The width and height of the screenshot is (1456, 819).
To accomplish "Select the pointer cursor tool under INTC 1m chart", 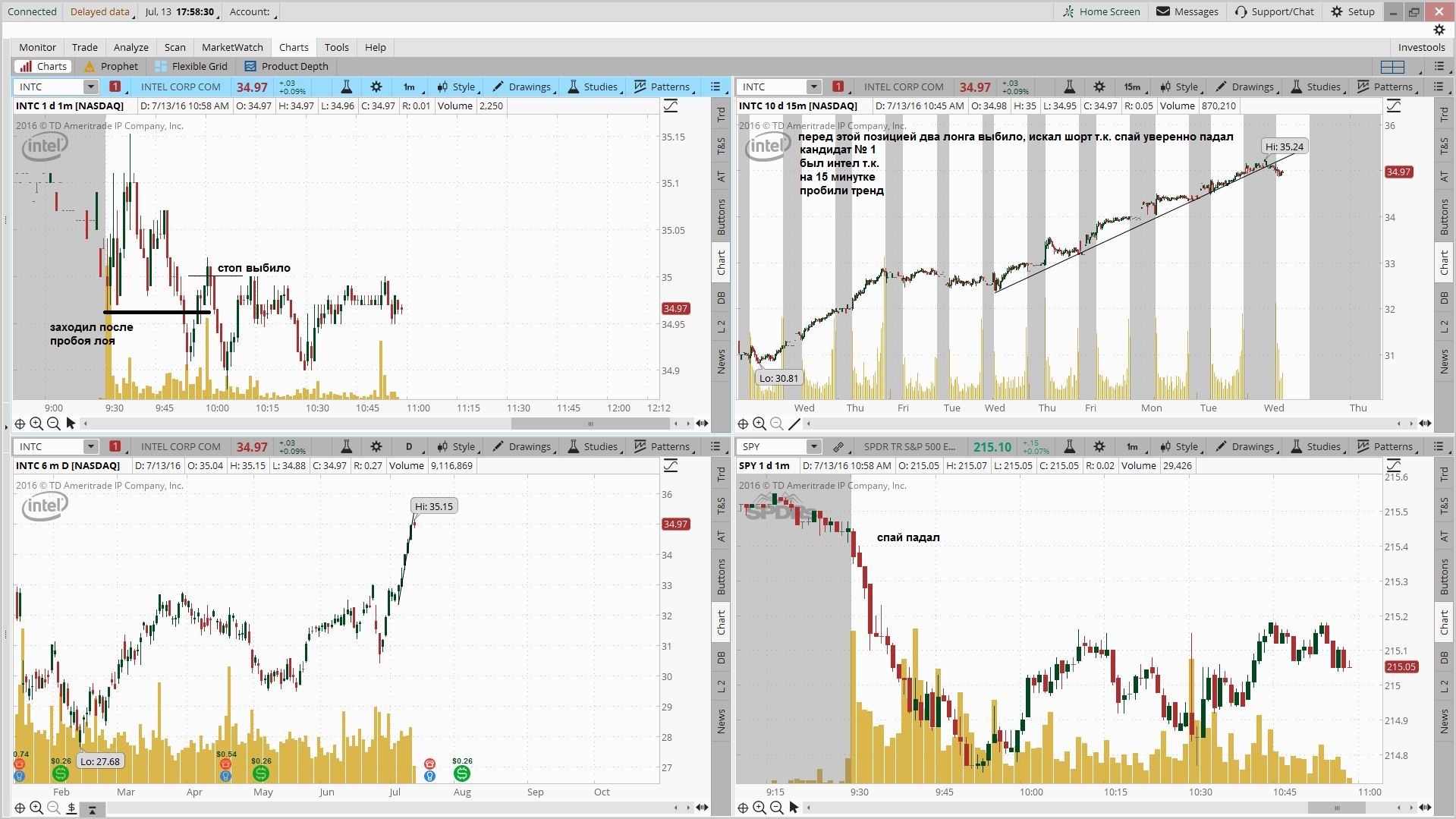I will (71, 424).
